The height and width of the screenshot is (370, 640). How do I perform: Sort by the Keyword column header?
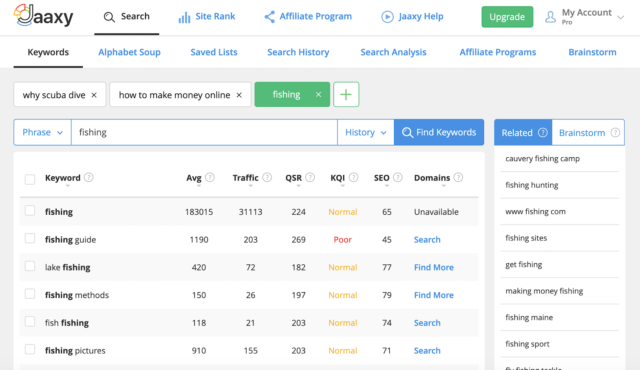click(62, 178)
